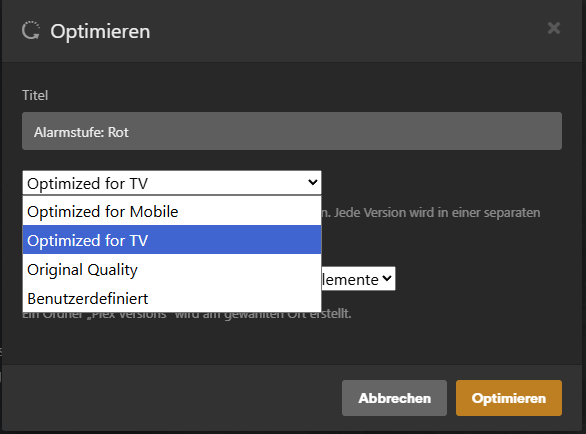Click the Titel label above the field
The width and height of the screenshot is (586, 434).
(x=35, y=95)
